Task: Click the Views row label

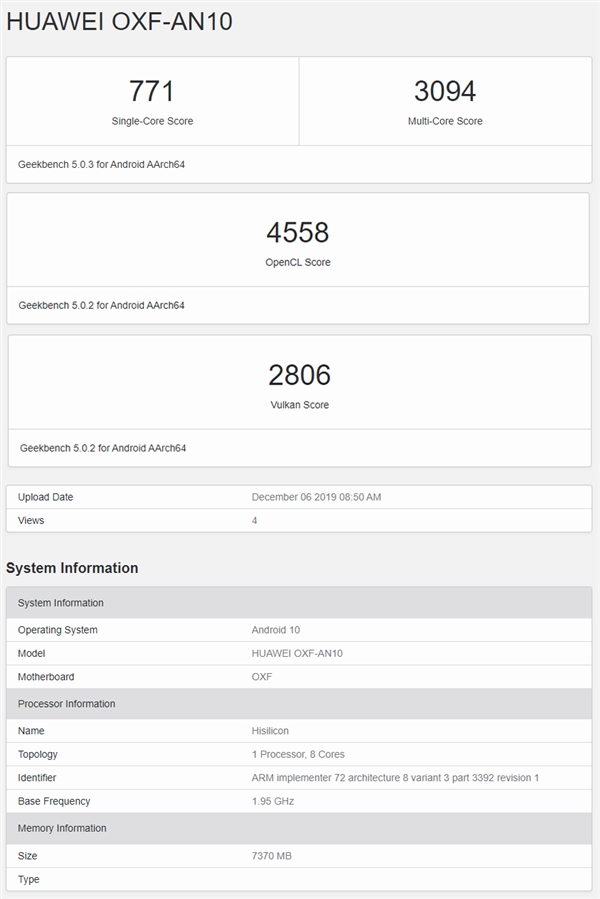Action: click(x=31, y=521)
